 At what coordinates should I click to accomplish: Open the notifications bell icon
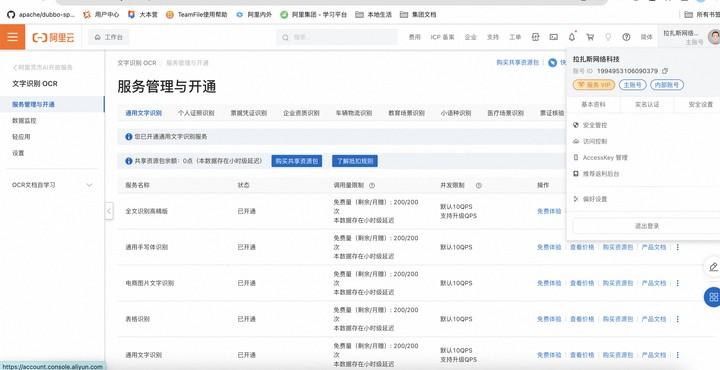pyautogui.click(x=572, y=37)
